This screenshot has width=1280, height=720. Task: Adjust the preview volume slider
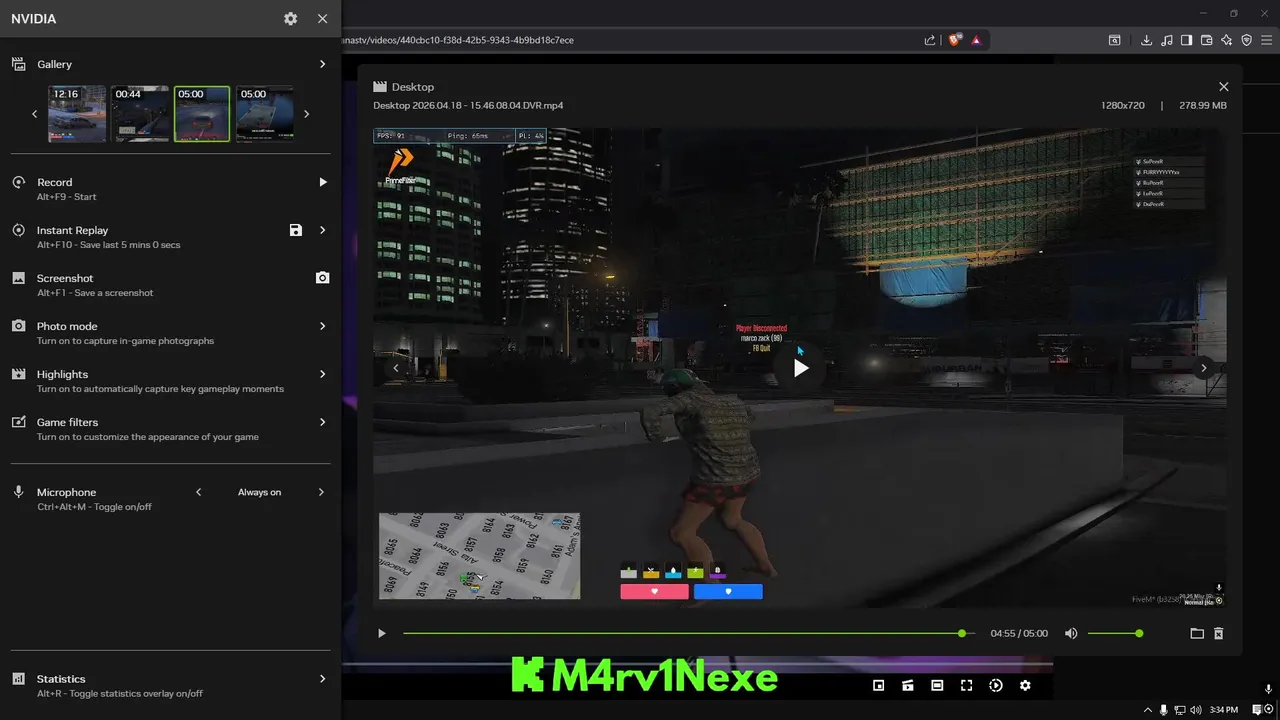click(1115, 633)
